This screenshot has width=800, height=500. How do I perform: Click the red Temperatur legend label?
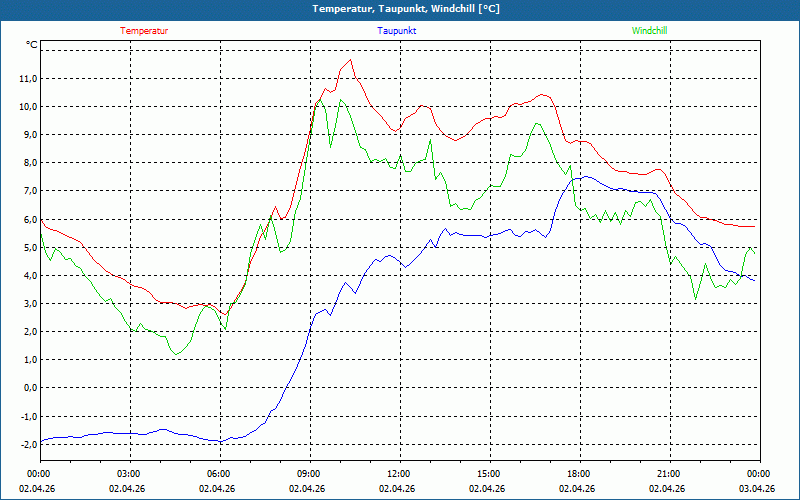pos(144,31)
